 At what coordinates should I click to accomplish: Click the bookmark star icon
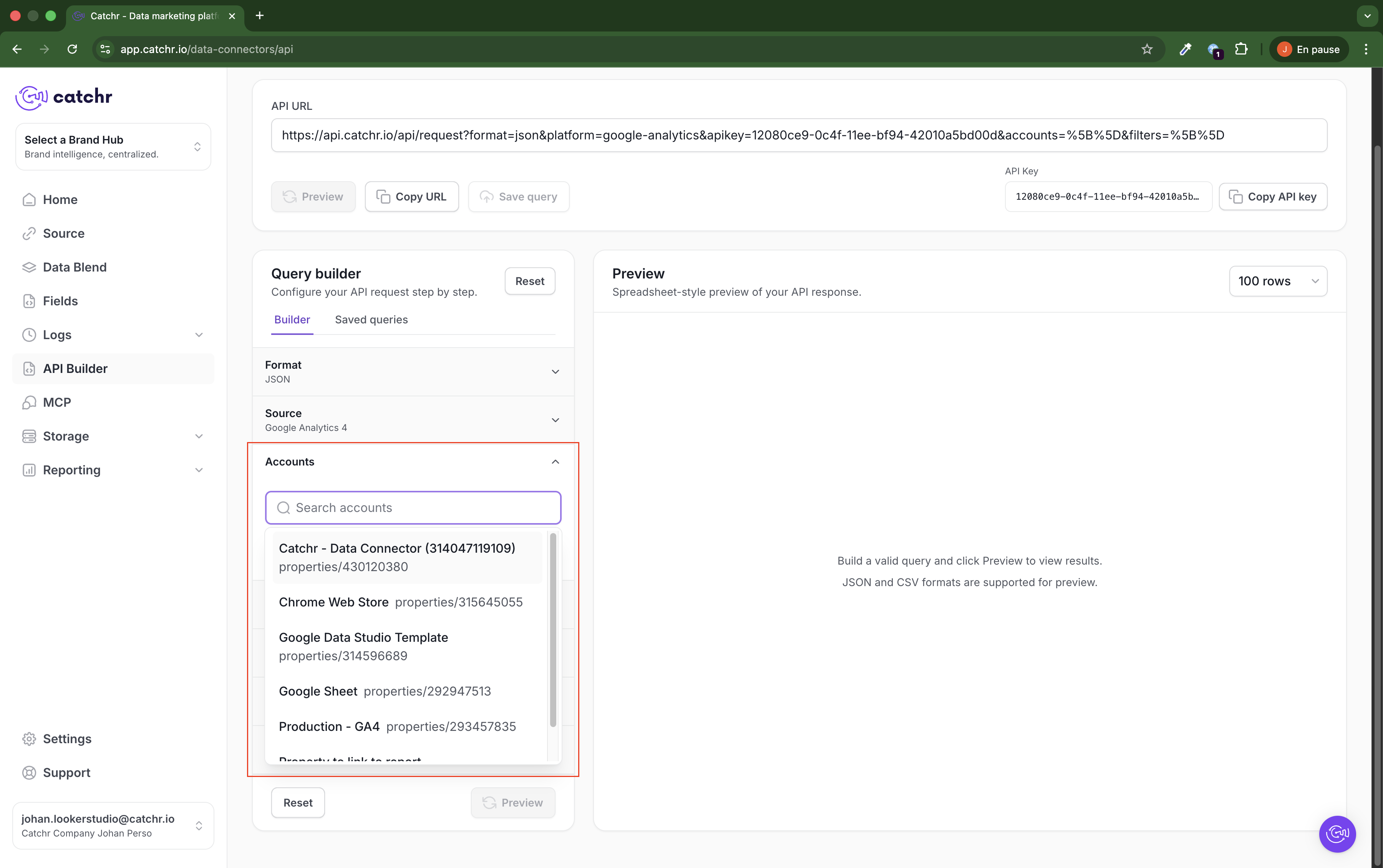coord(1146,50)
